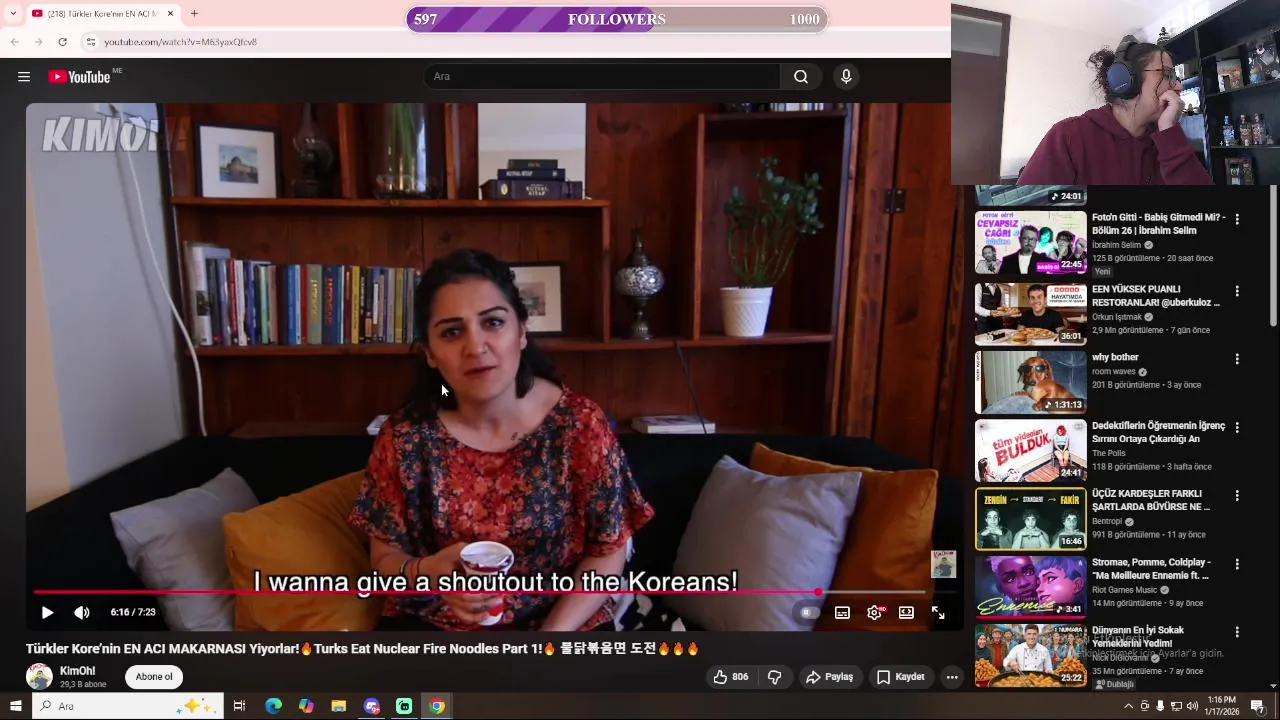1280x720 pixels.
Task: Open the KimOh! channel name link
Action: click(x=78, y=671)
